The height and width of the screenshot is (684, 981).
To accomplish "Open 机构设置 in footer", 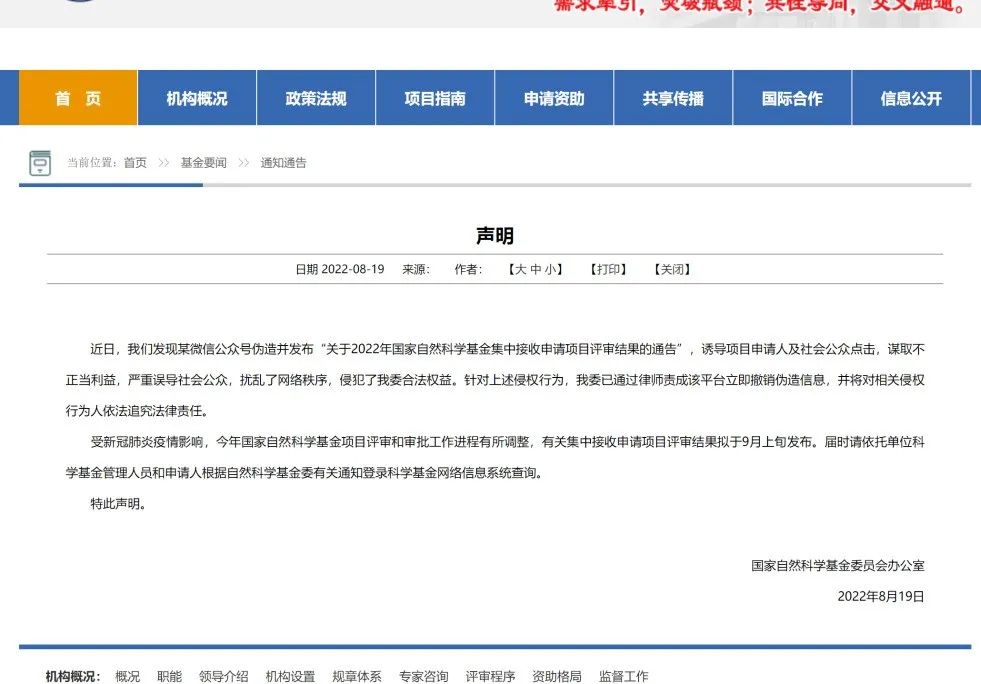I will coord(290,677).
